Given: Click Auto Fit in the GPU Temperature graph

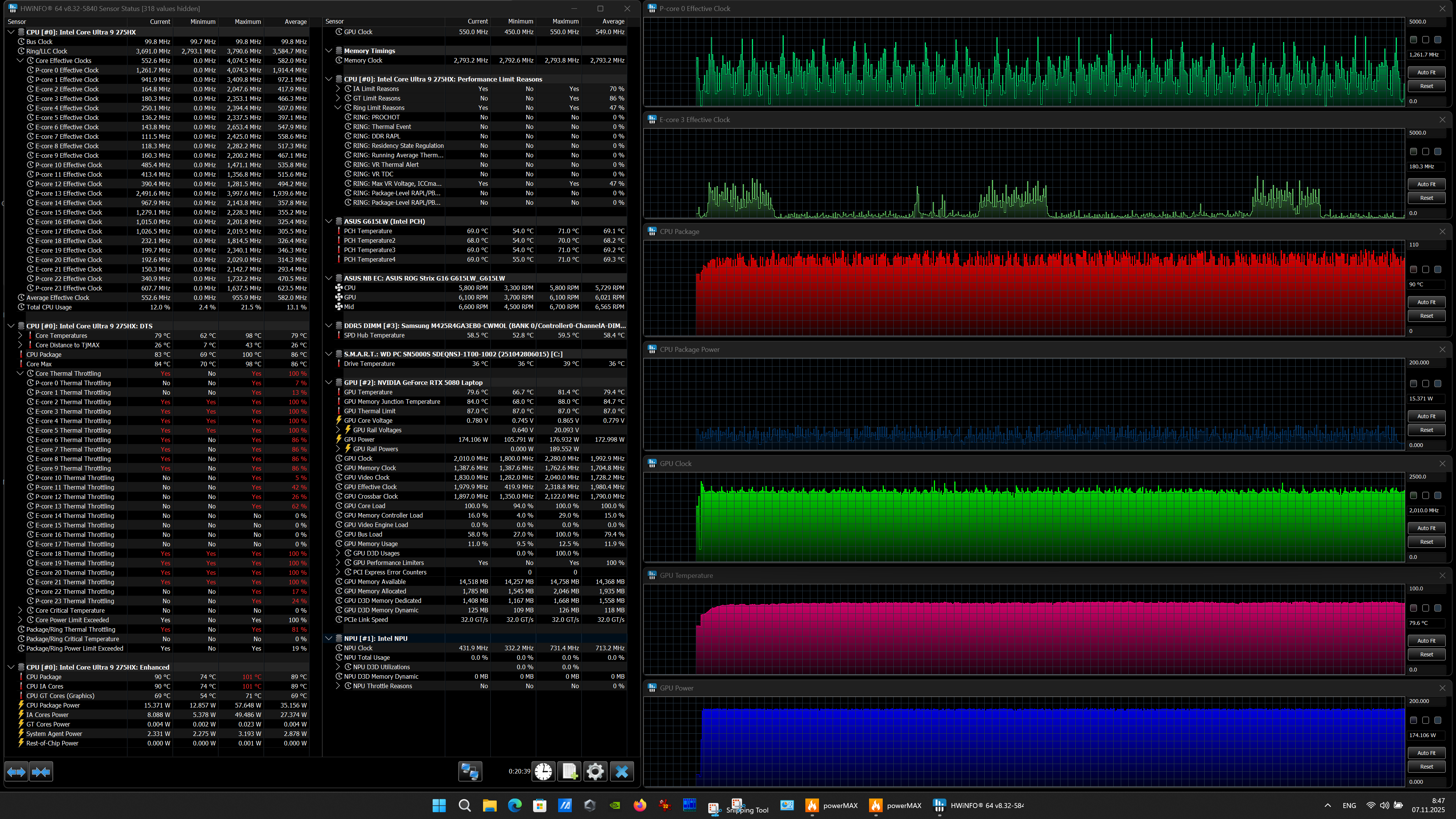Looking at the screenshot, I should (1426, 640).
